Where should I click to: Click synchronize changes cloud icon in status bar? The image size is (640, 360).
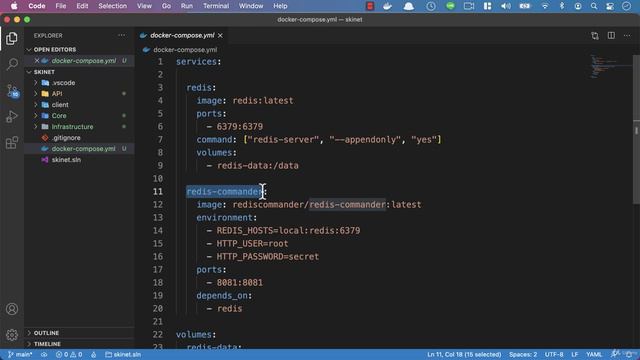44,354
